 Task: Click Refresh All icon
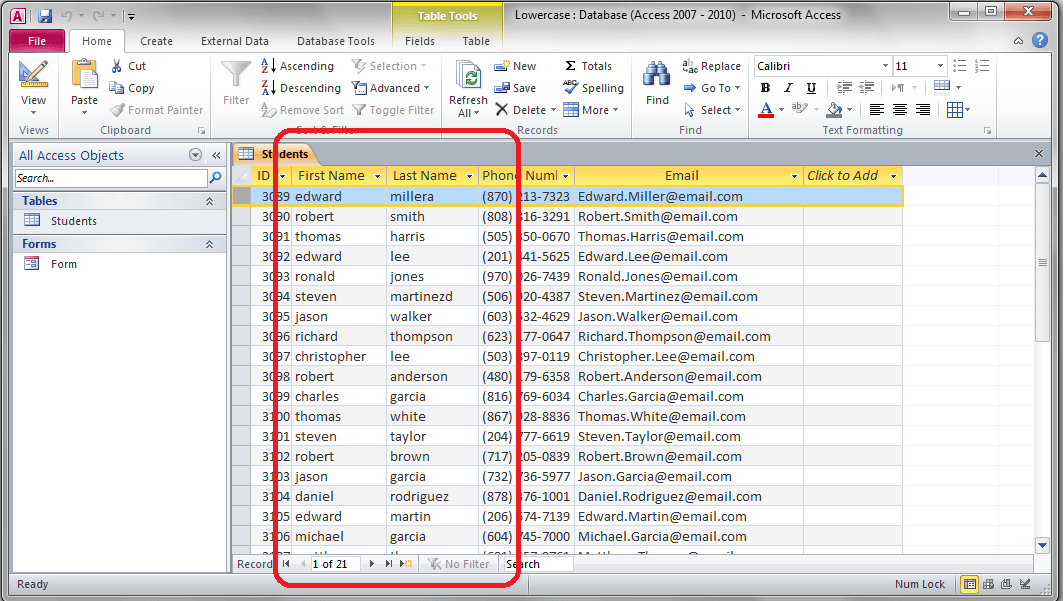coord(468,75)
